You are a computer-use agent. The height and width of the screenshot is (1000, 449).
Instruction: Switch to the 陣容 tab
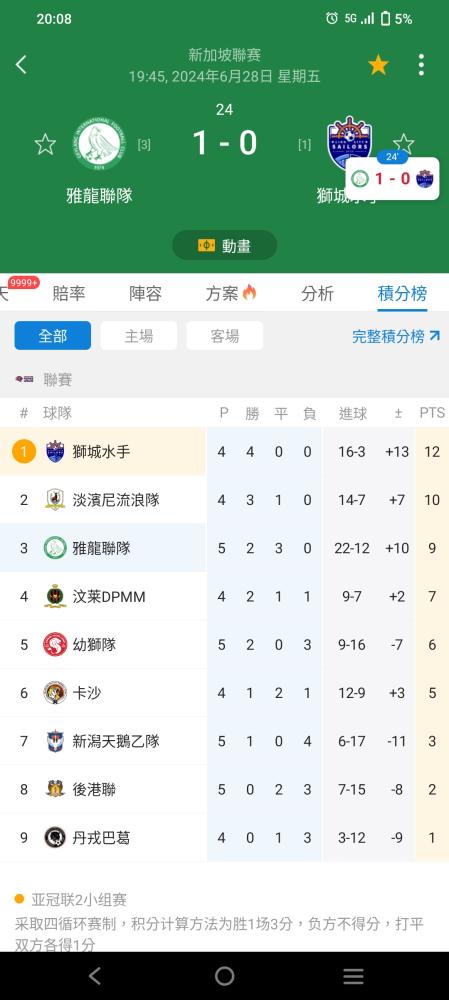tap(145, 293)
